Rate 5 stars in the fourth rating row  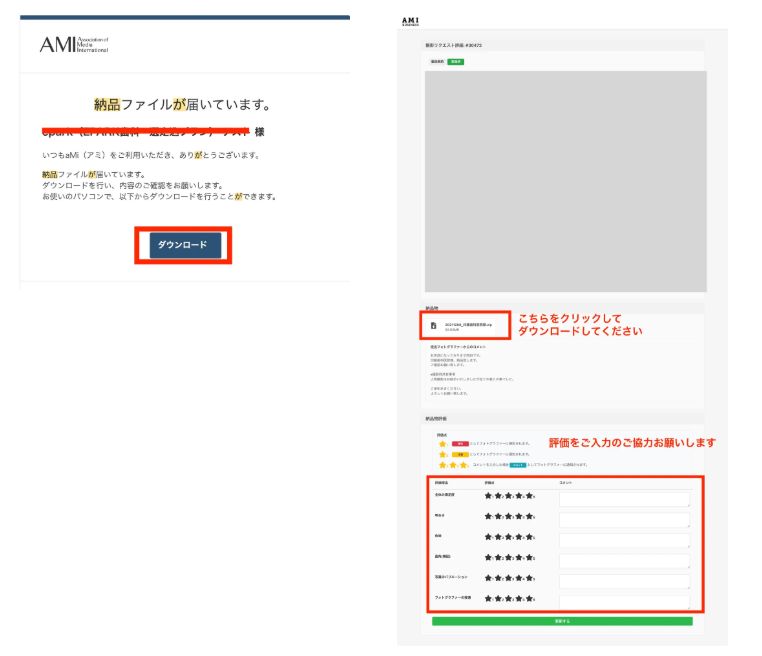[529, 558]
